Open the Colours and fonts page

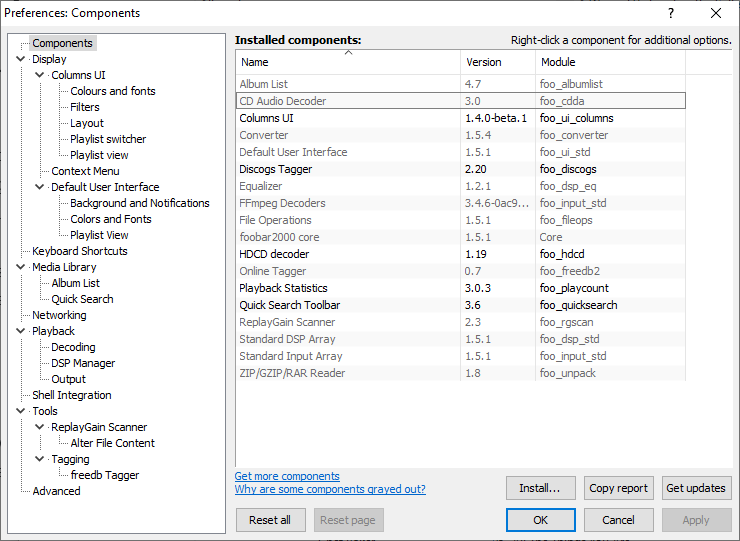click(113, 91)
